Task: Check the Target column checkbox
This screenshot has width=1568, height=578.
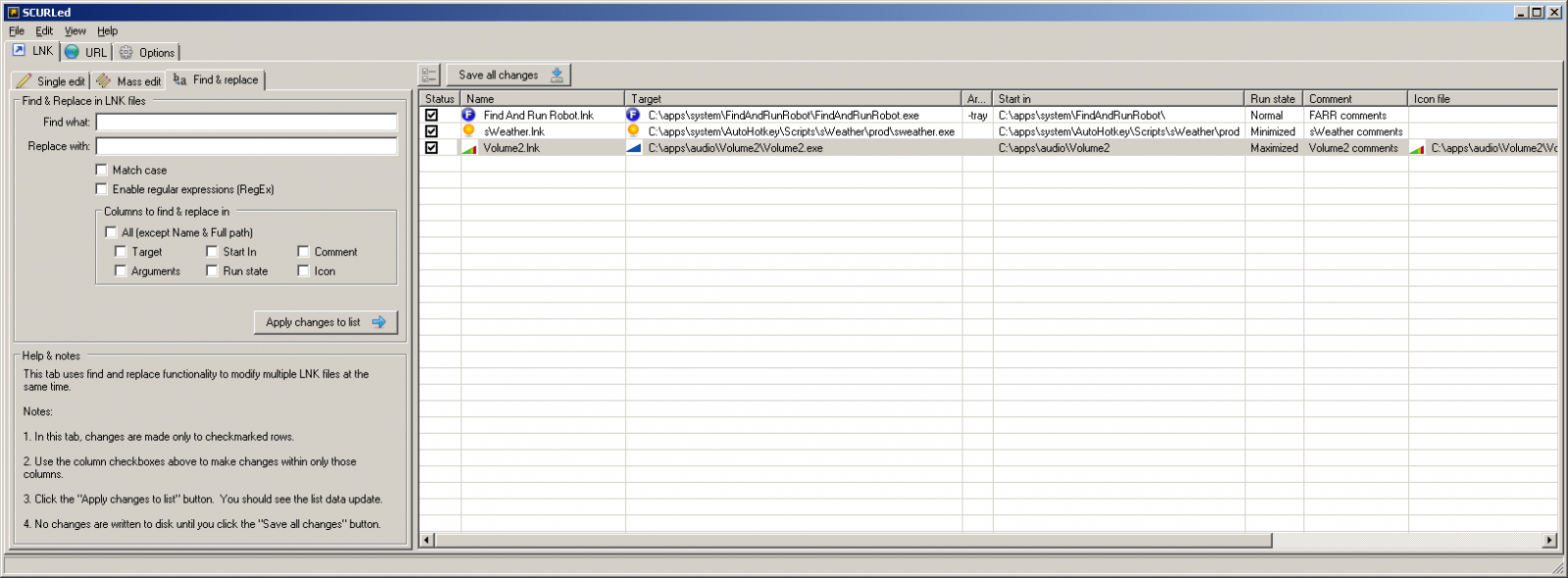Action: [x=121, y=252]
